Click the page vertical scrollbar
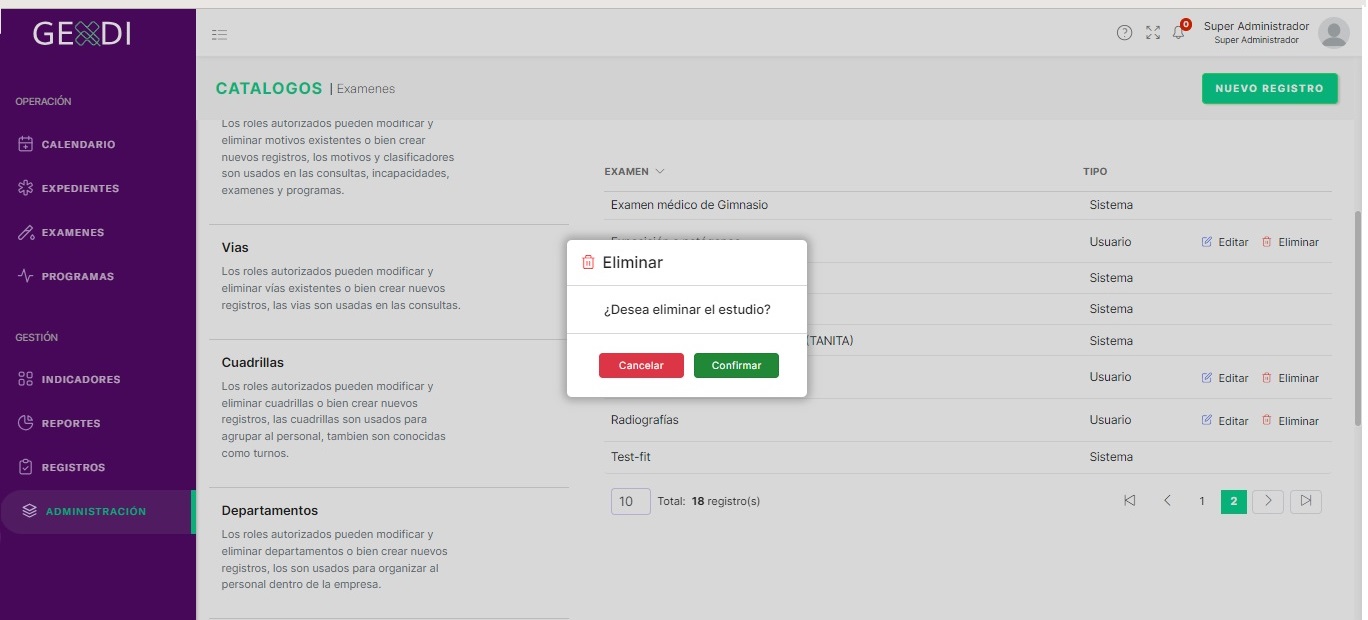Screen dimensions: 1368x620 1357,318
